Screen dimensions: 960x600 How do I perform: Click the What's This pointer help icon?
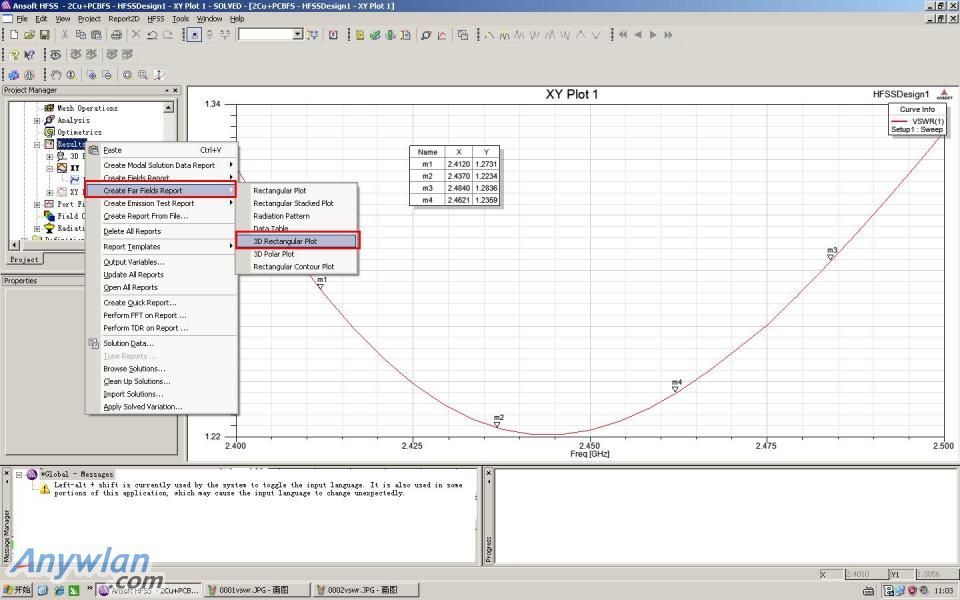(29, 55)
